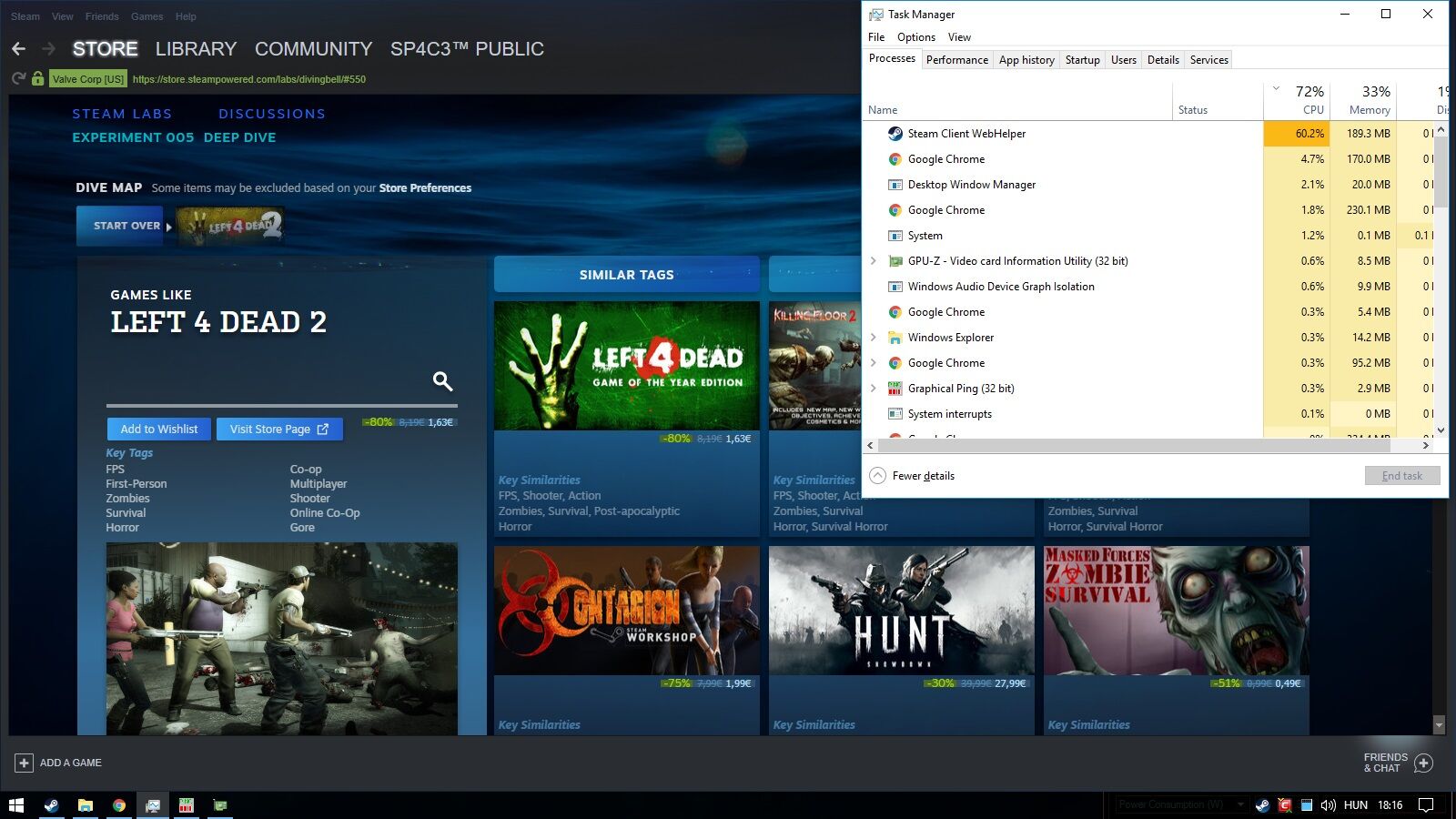Expand the Google Chrome 95.2 MB process group
This screenshot has height=819, width=1456.
[874, 363]
